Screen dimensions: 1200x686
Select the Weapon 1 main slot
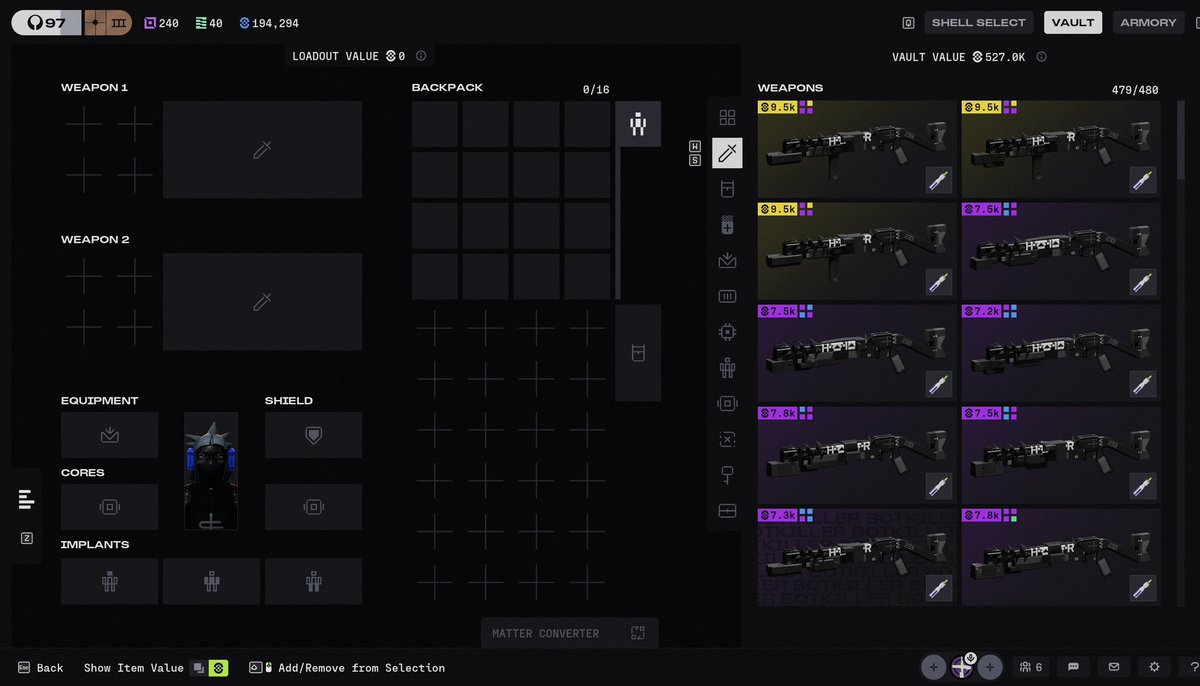point(262,149)
